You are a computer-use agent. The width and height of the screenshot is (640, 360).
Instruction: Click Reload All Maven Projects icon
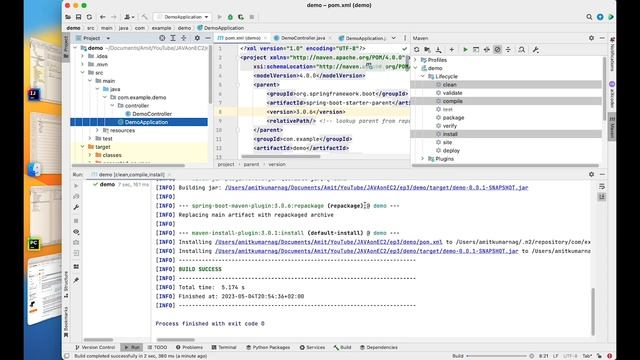[416, 50]
